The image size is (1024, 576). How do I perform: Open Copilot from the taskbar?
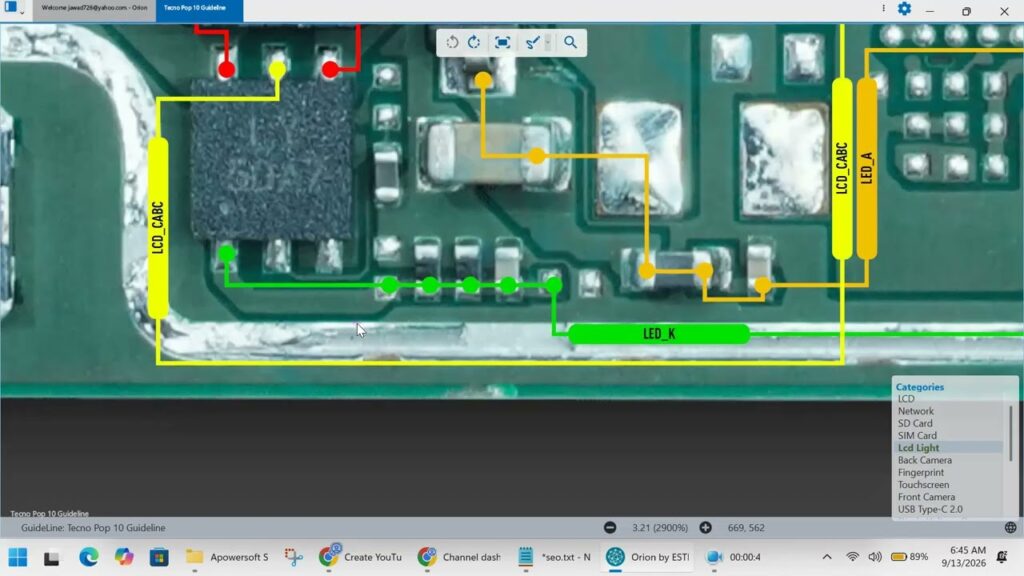tap(123, 557)
